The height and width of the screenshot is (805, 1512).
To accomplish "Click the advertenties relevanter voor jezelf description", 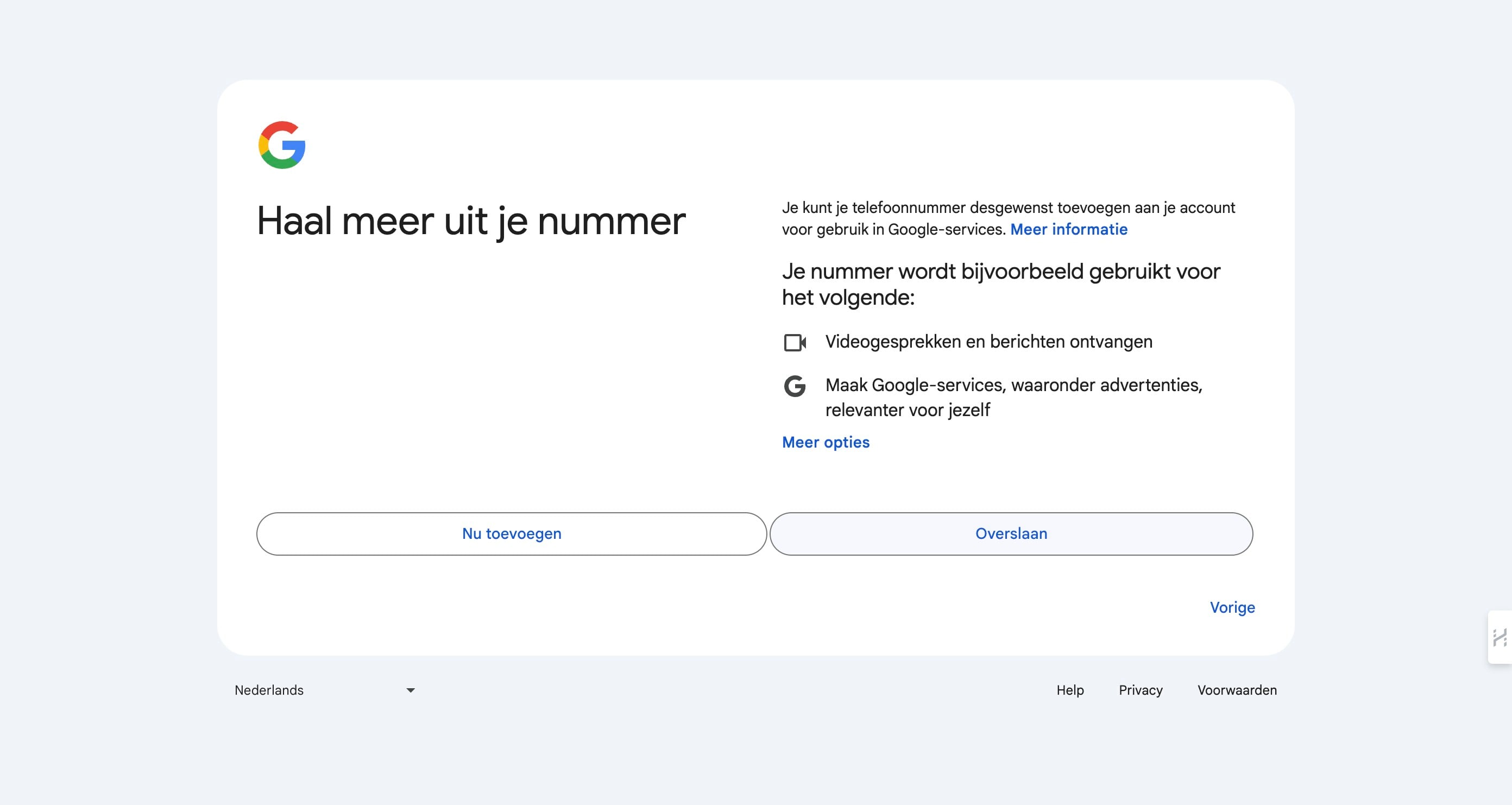I will 1013,397.
